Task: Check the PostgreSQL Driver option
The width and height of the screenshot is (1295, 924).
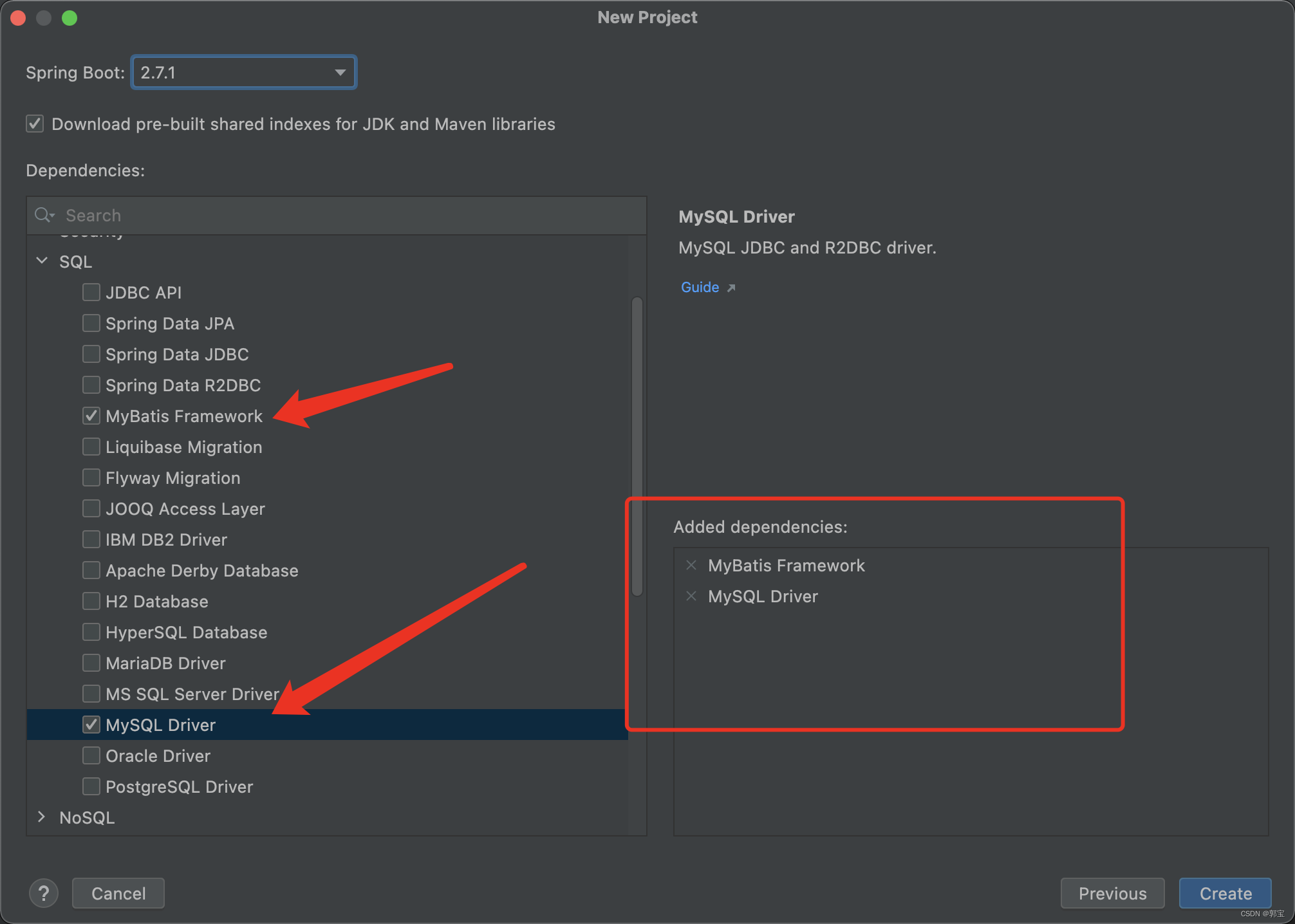Action: tap(91, 786)
